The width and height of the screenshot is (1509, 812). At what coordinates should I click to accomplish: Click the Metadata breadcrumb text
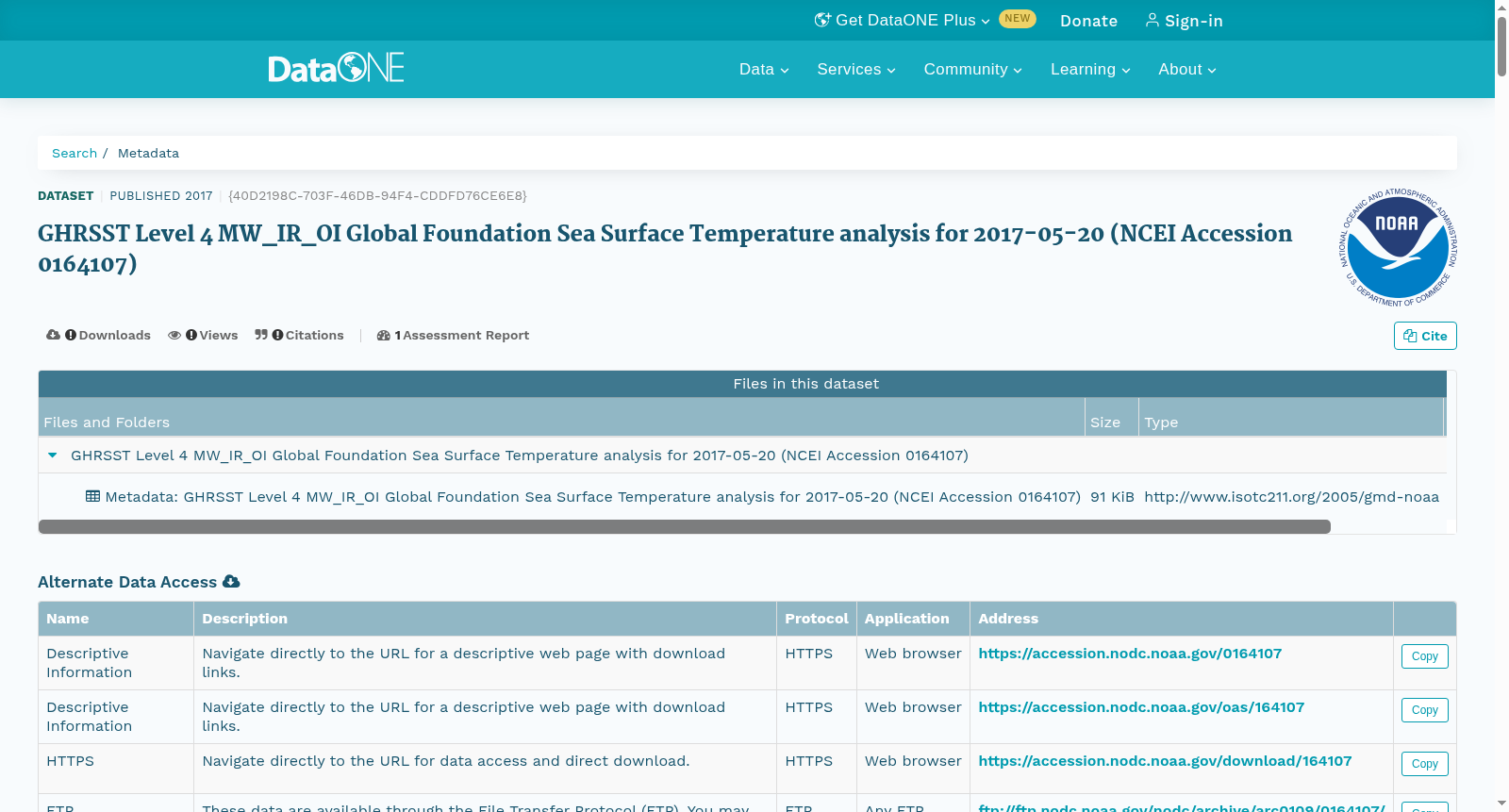tap(148, 153)
